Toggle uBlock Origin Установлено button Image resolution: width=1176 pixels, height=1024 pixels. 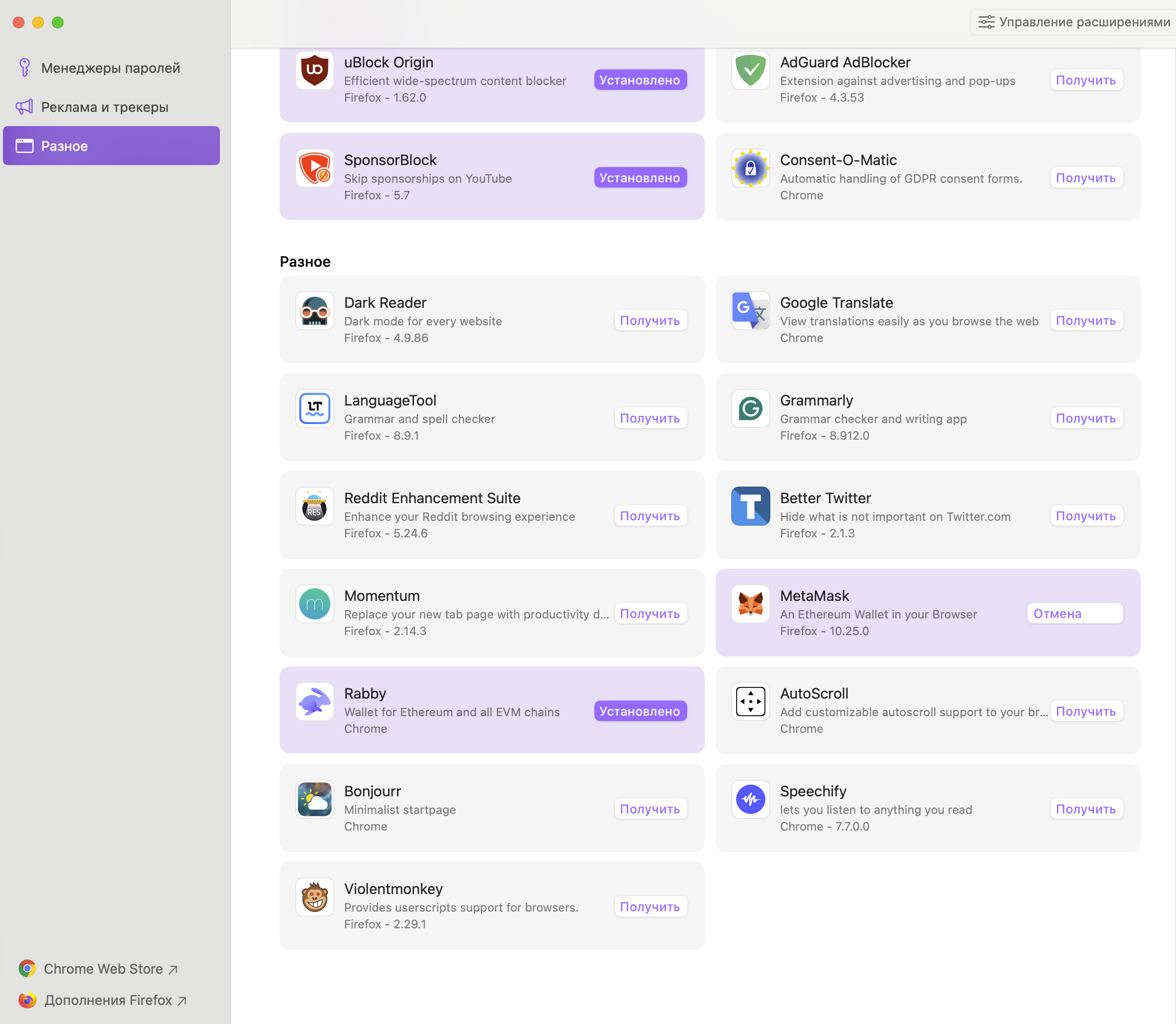640,81
